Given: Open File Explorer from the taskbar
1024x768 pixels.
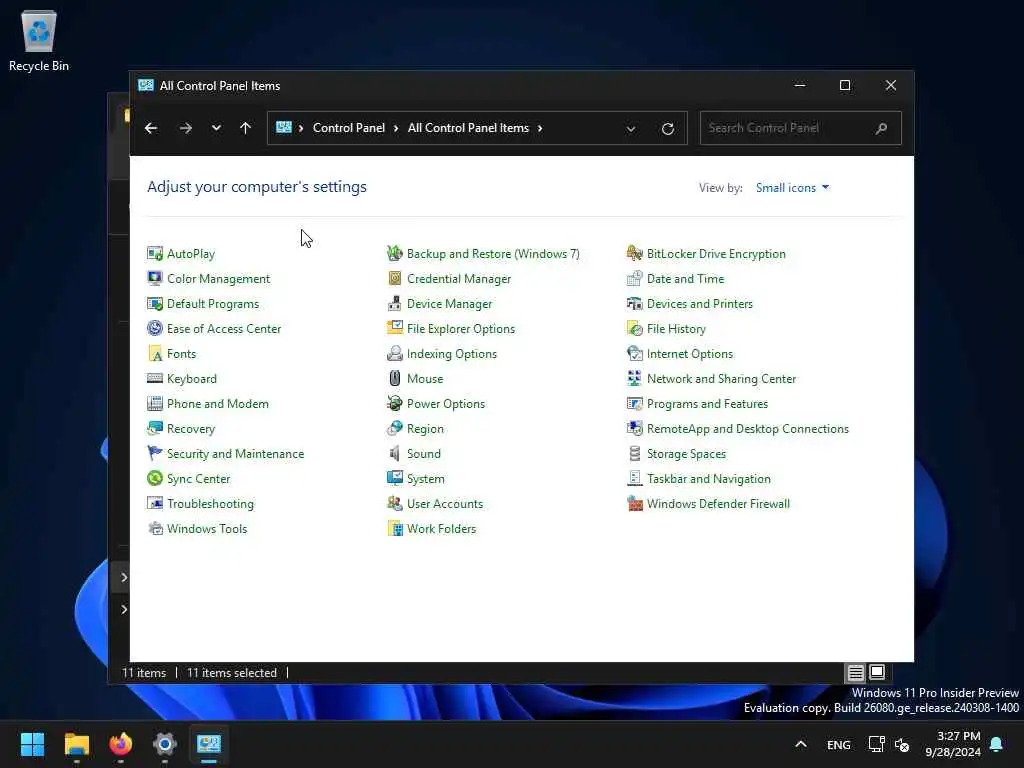Looking at the screenshot, I should coord(76,744).
